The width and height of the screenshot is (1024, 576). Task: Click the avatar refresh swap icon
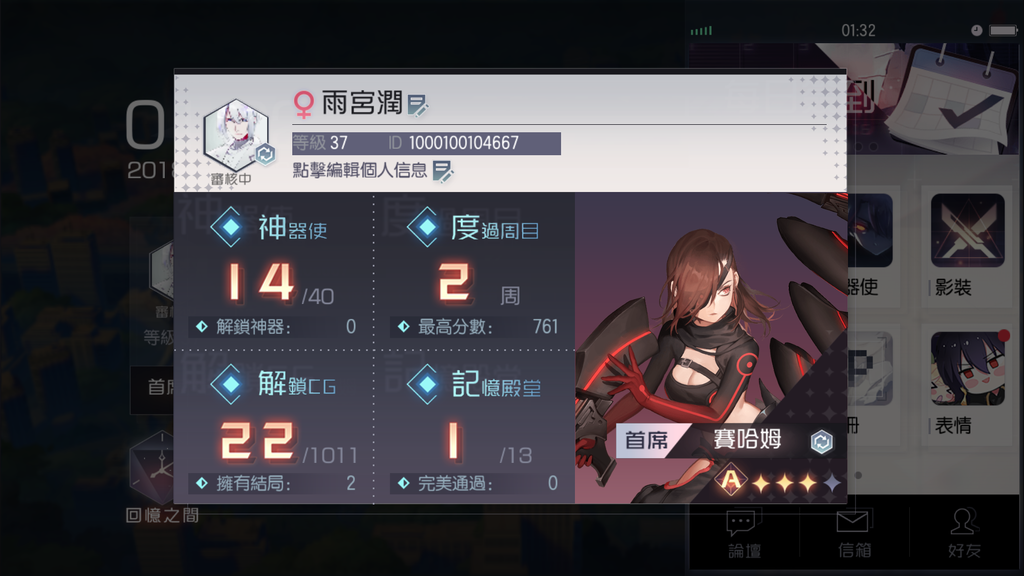[264, 153]
